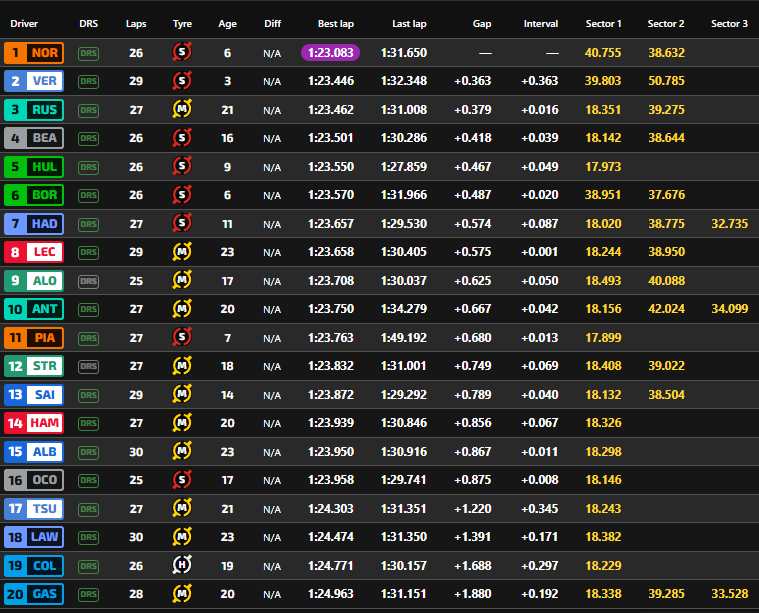Click the purple fastest lap 1:23.083 badge

coord(331,53)
